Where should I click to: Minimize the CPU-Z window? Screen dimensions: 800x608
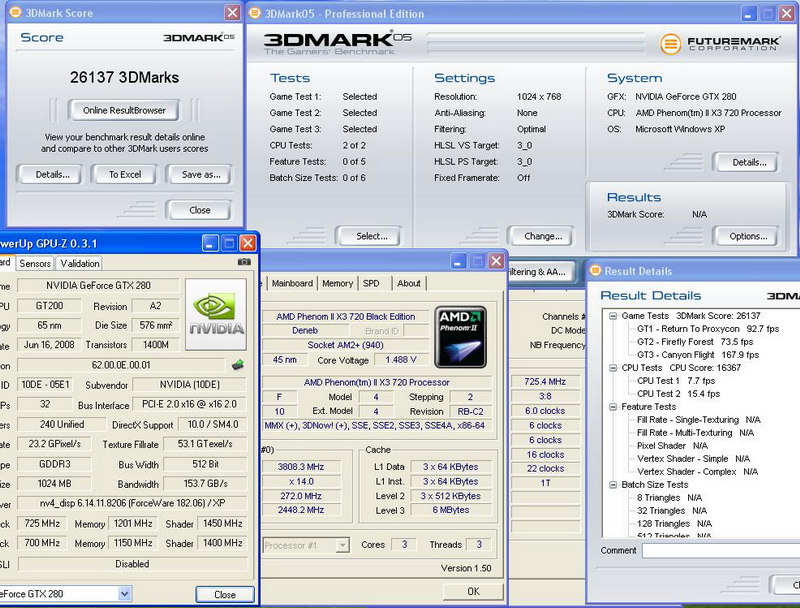[458, 261]
